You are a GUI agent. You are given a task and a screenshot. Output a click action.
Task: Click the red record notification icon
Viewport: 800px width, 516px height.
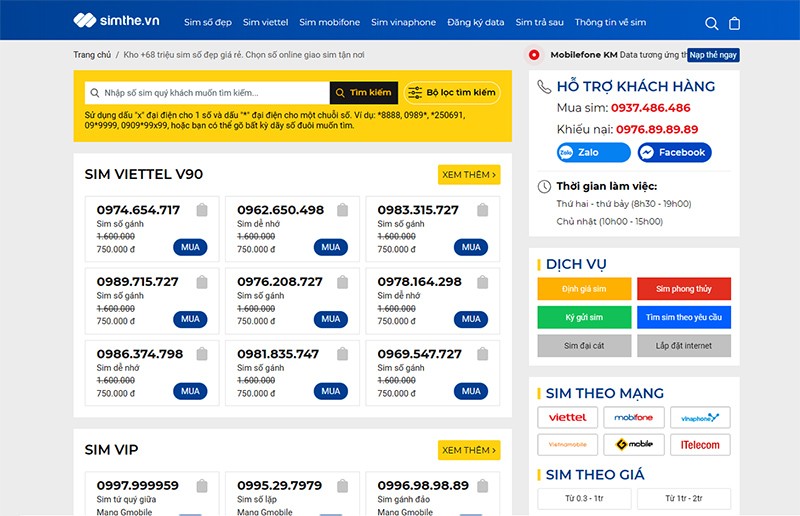tap(534, 55)
